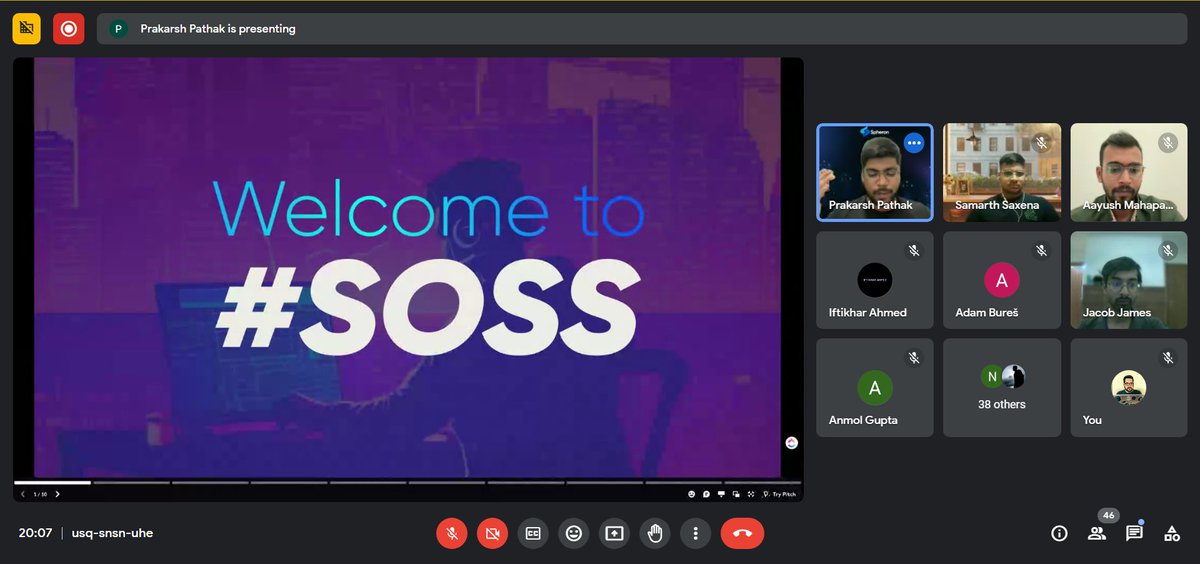The image size is (1200, 564).
Task: Click the muted mic icon on Anmol Gupta's tile
Action: coord(914,357)
